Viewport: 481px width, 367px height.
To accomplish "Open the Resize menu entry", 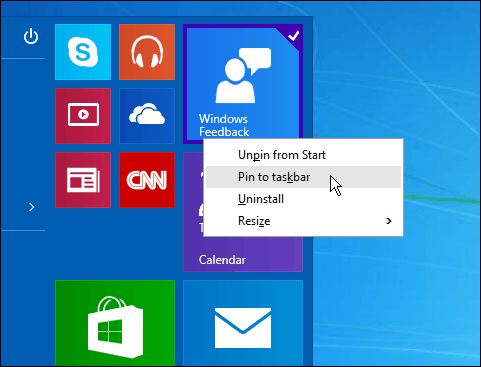I will 303,221.
